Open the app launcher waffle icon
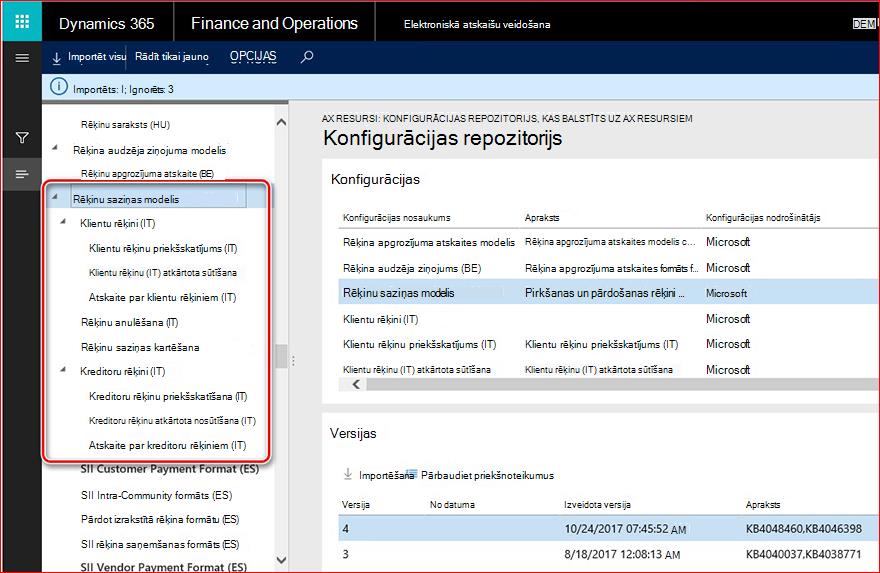 click(22, 22)
